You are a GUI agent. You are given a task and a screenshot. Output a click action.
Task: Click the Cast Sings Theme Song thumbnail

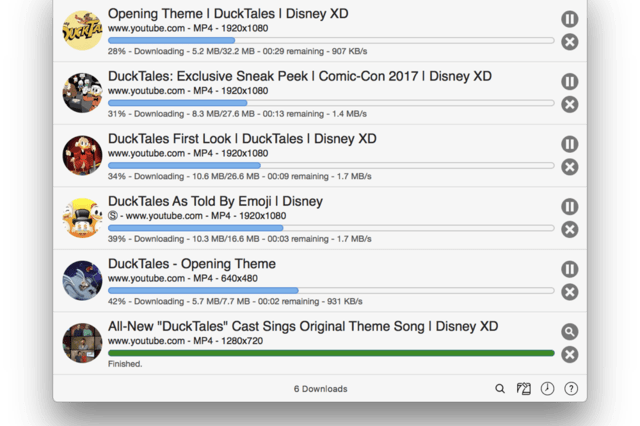click(x=82, y=343)
